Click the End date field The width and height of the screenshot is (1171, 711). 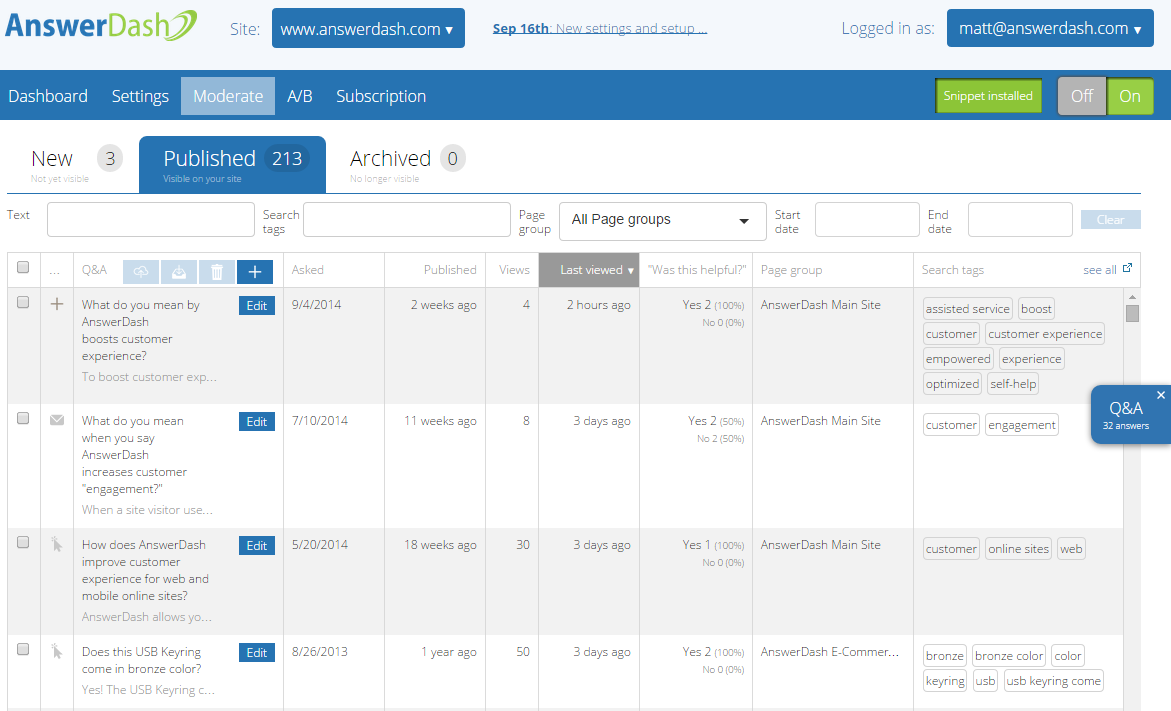coord(1020,220)
